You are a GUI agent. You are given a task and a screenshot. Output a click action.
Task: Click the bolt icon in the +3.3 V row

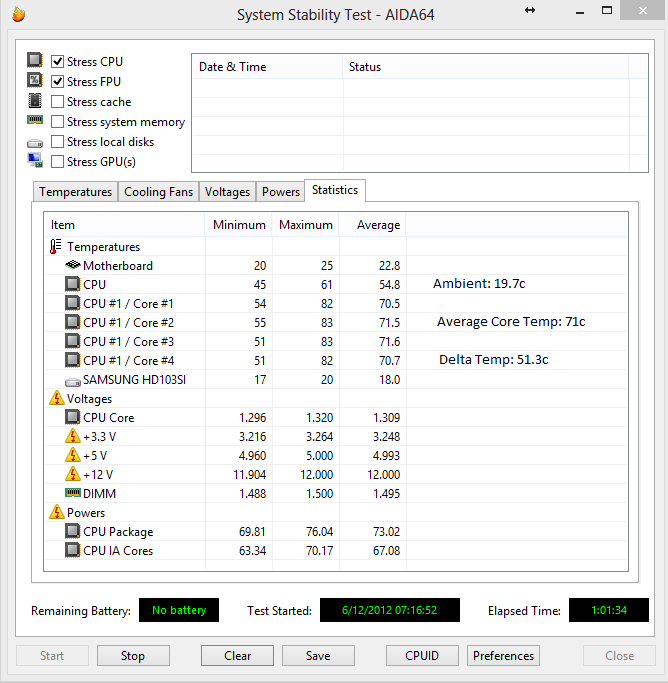point(73,436)
